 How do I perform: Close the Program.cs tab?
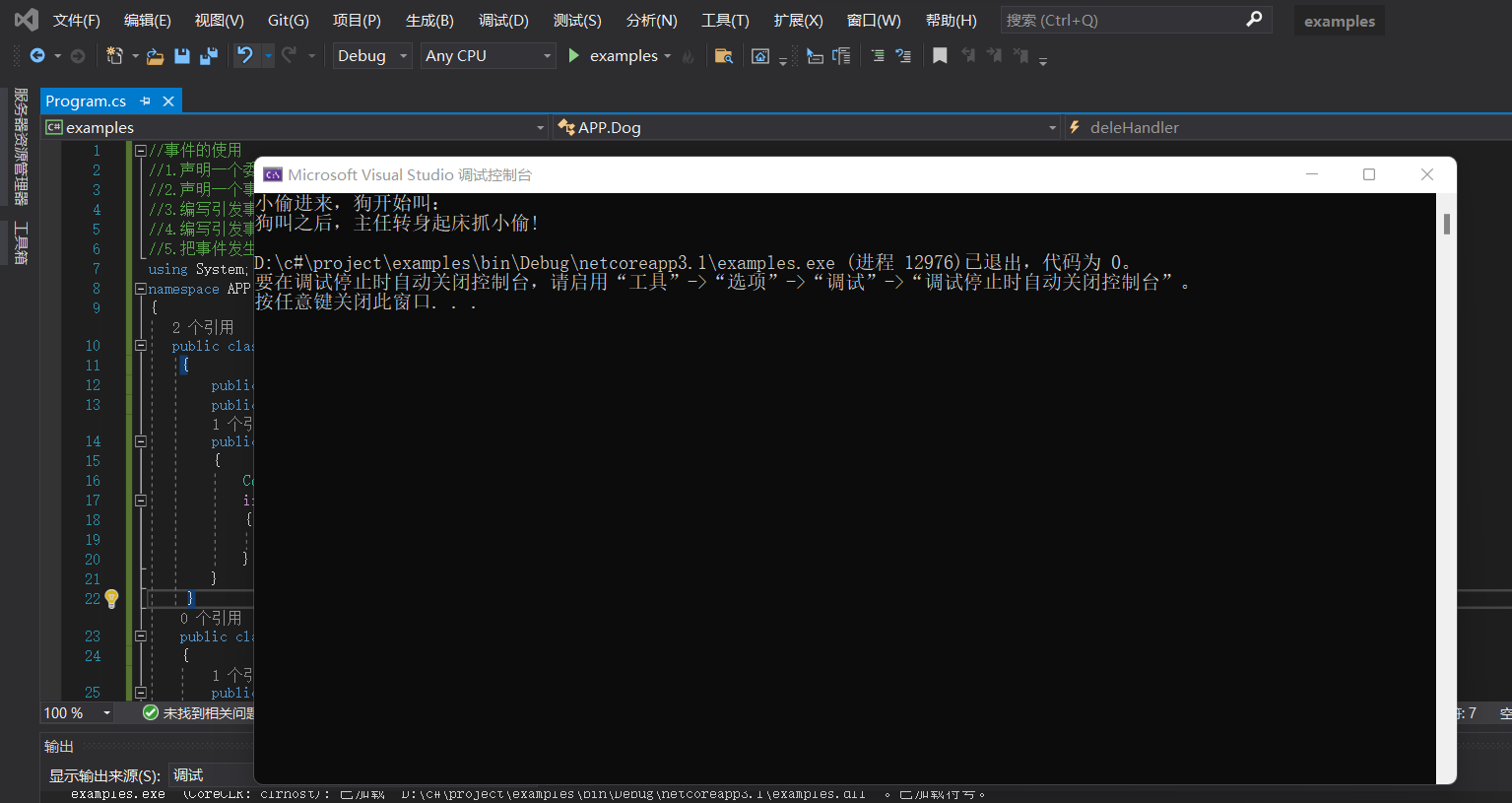click(168, 100)
